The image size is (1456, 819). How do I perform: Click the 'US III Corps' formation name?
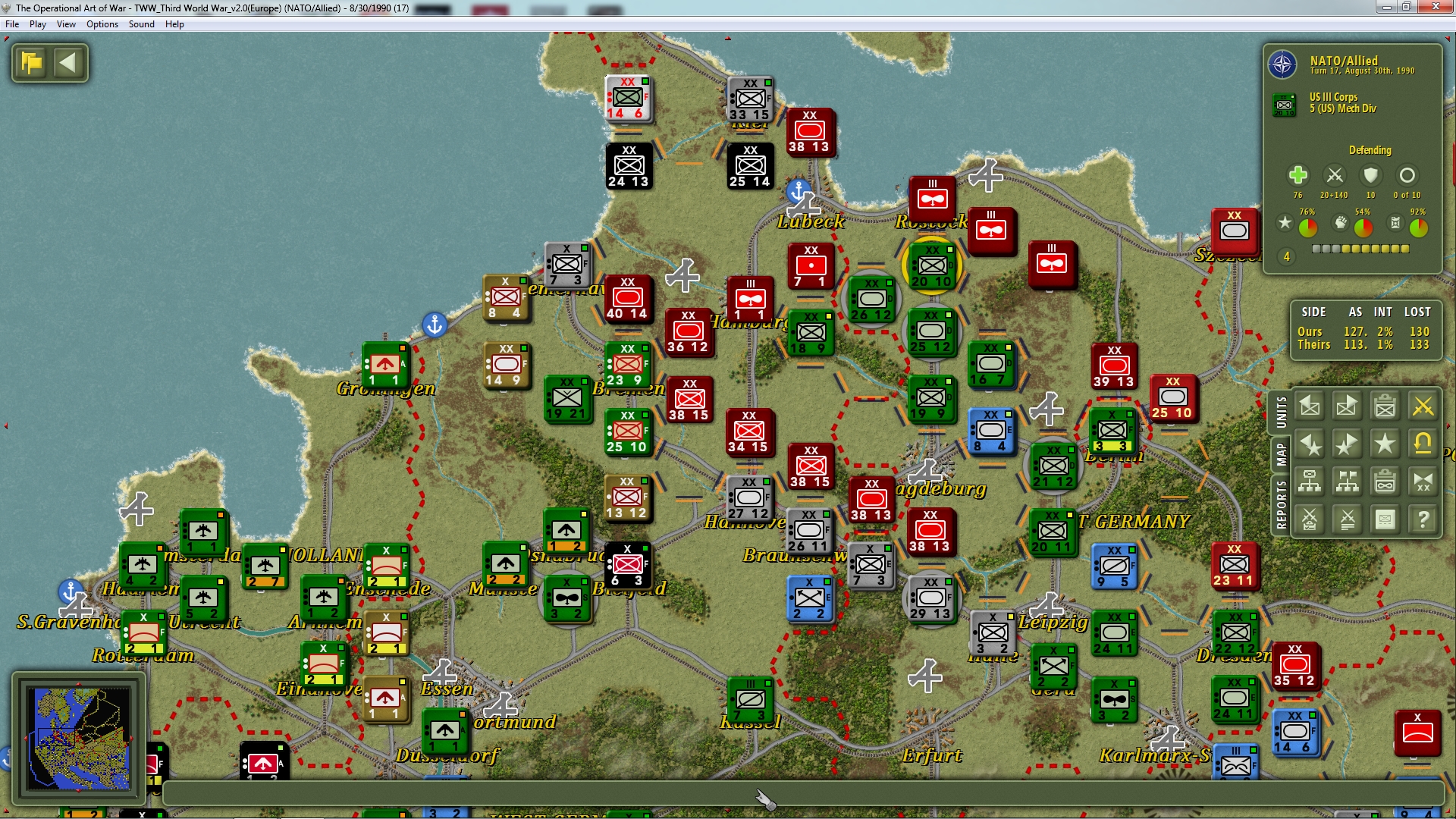coord(1333,97)
